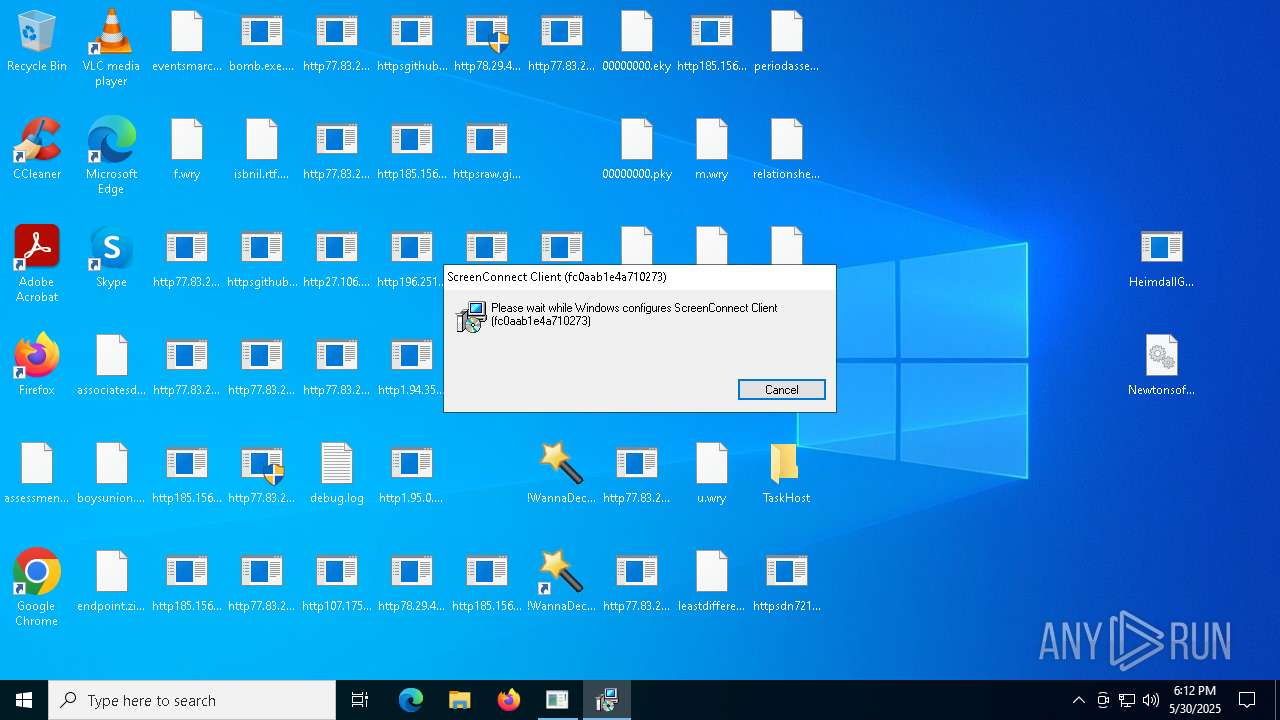The height and width of the screenshot is (720, 1280).
Task: Open the Recycle Bin
Action: tap(37, 41)
